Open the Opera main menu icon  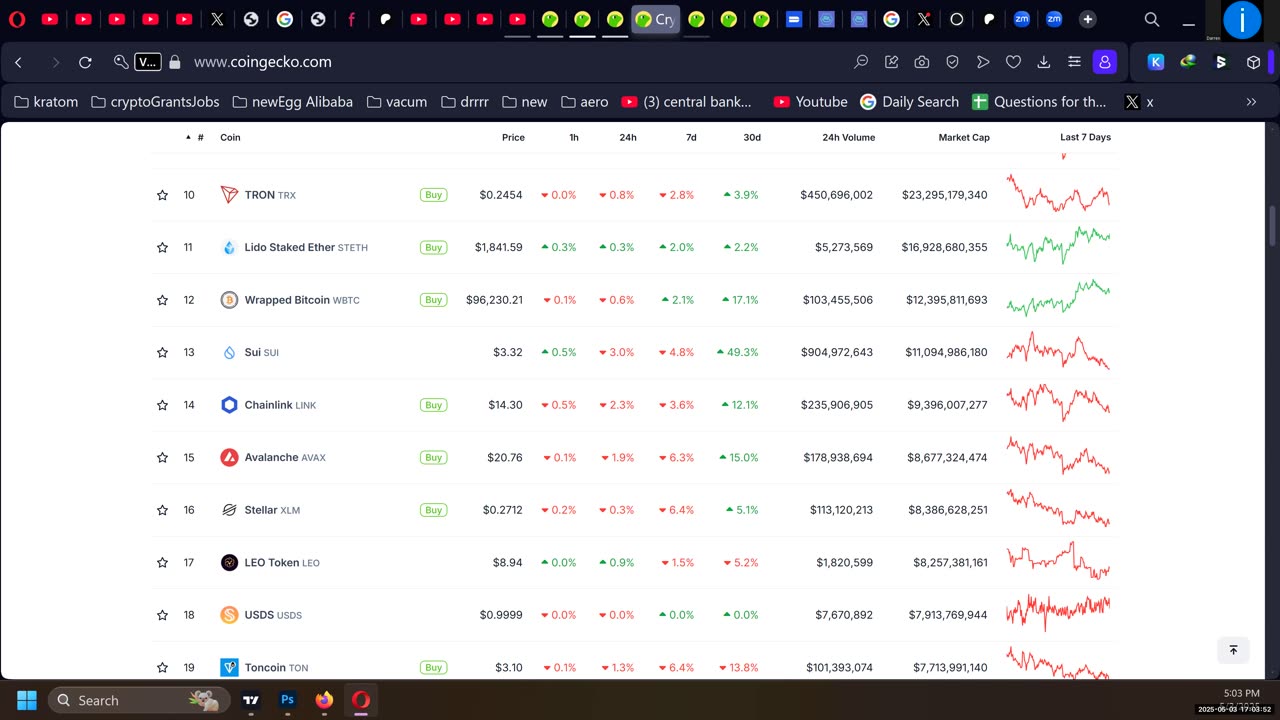click(16, 19)
